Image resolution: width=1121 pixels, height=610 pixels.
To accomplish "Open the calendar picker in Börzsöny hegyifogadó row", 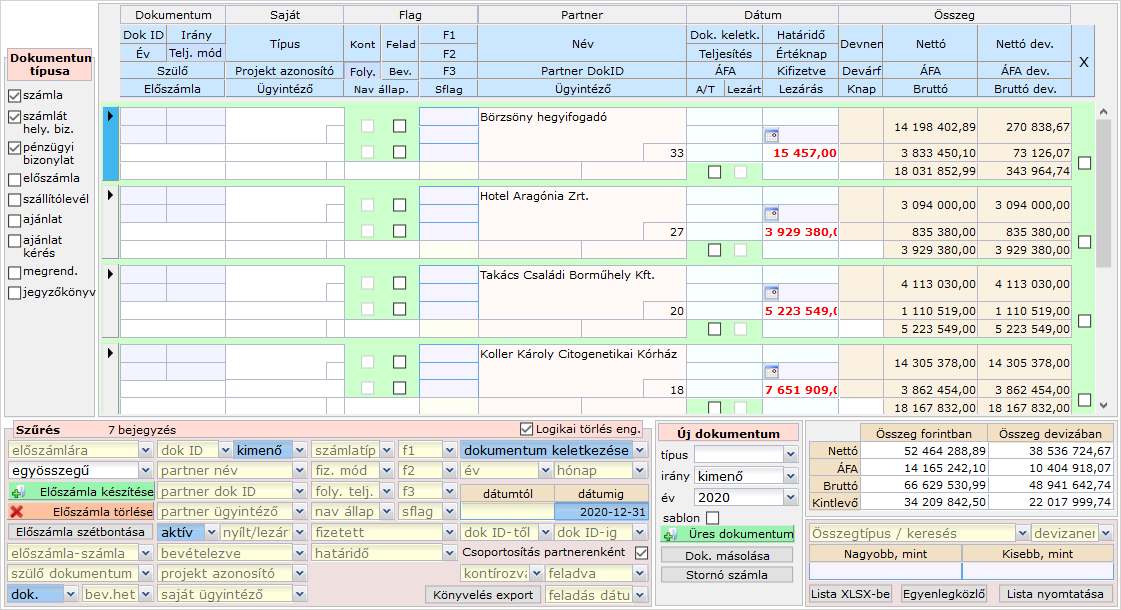I will click(x=771, y=135).
